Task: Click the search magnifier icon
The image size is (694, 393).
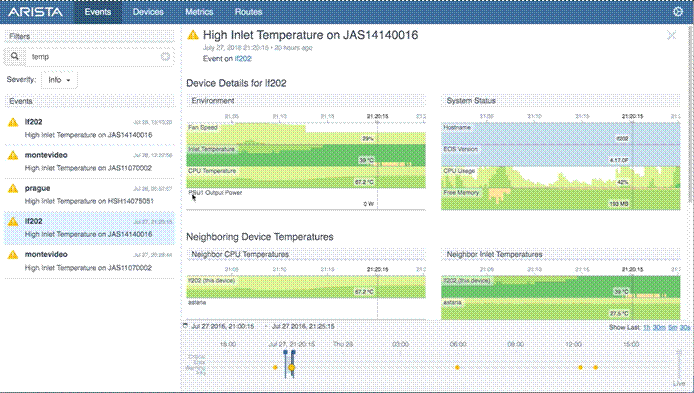Action: pyautogui.click(x=15, y=56)
